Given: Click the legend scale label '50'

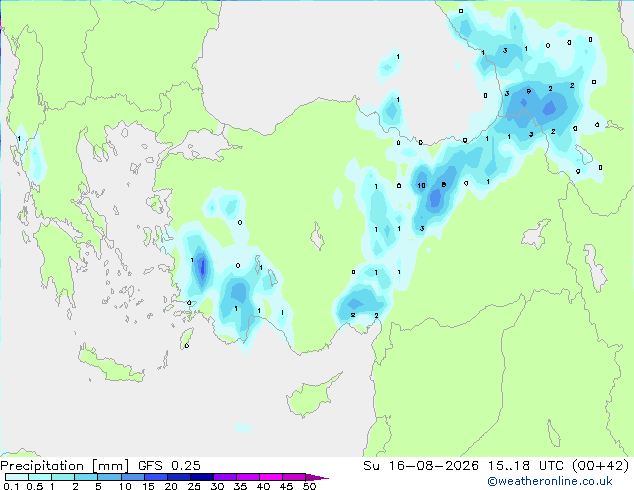Looking at the screenshot, I should pos(309,486).
